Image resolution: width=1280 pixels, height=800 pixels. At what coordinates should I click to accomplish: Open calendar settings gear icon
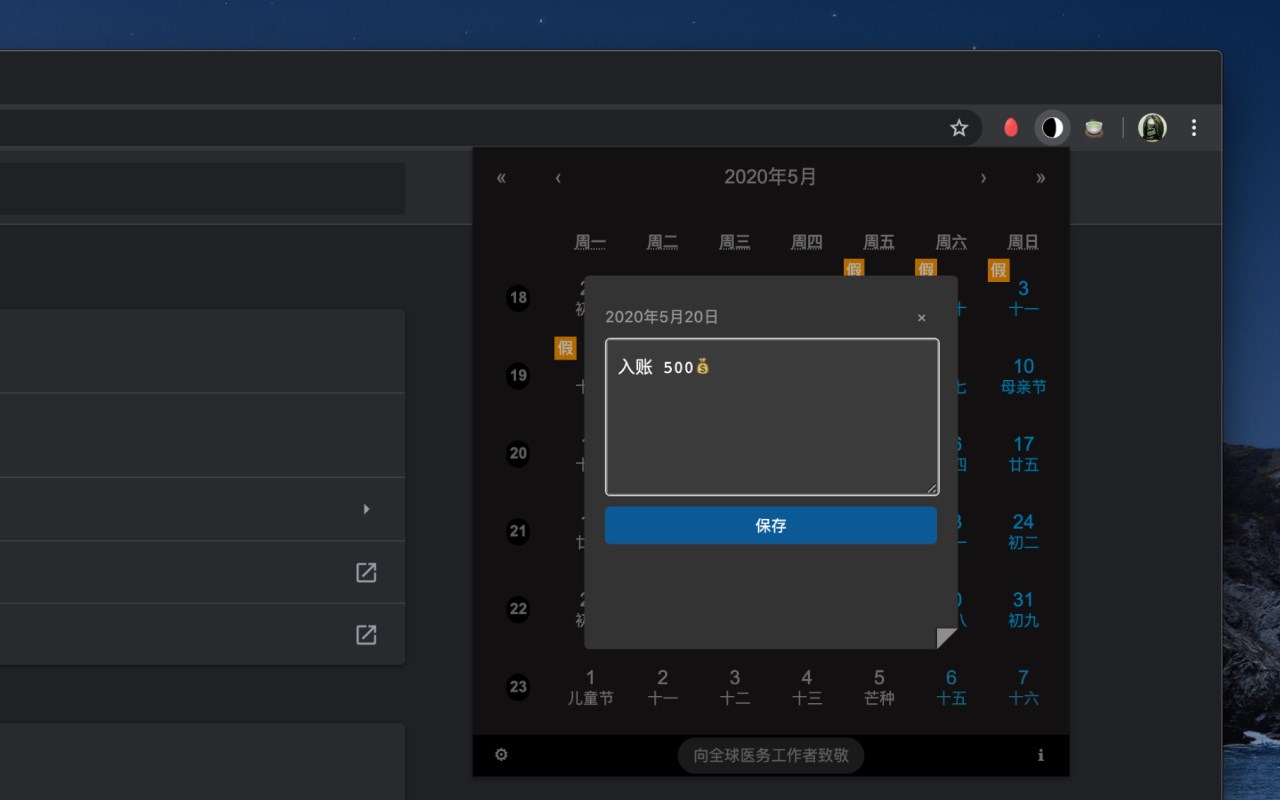coord(501,755)
